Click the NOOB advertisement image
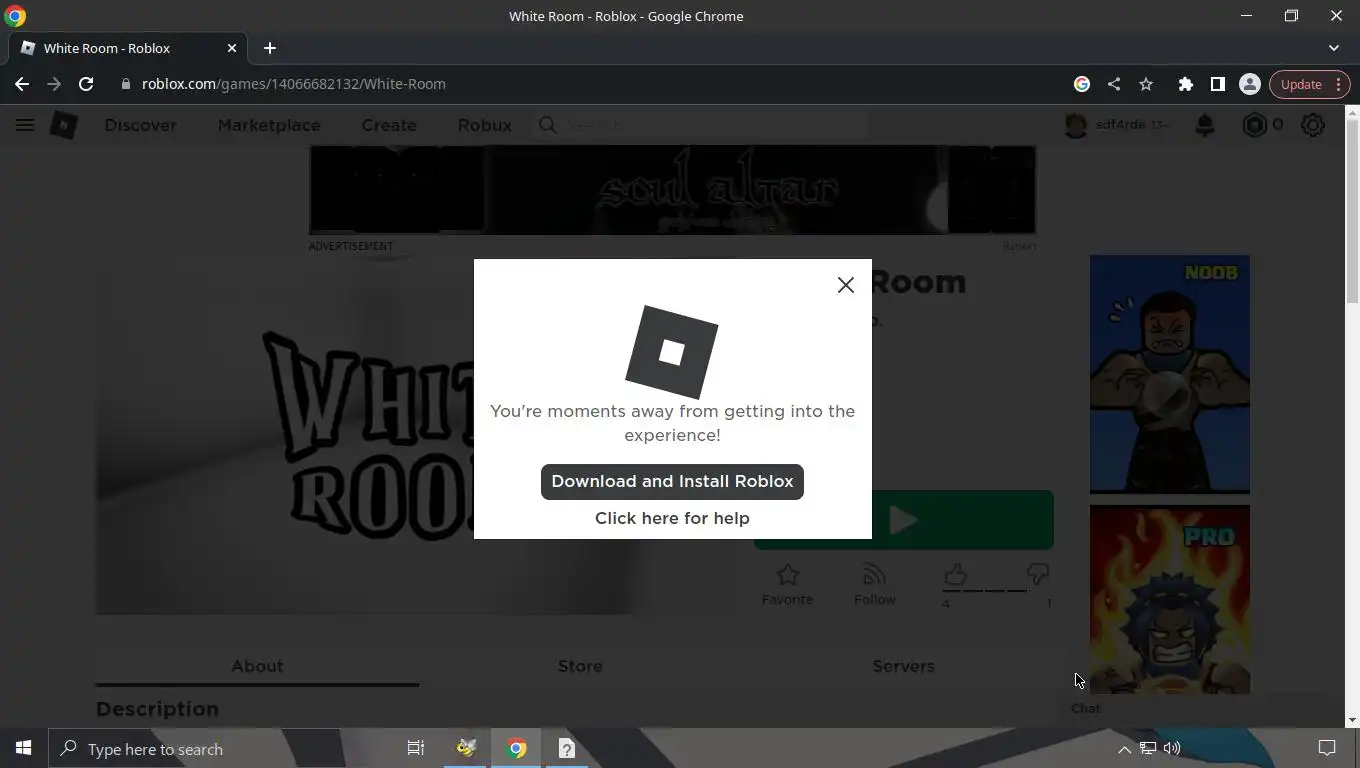 pos(1169,374)
